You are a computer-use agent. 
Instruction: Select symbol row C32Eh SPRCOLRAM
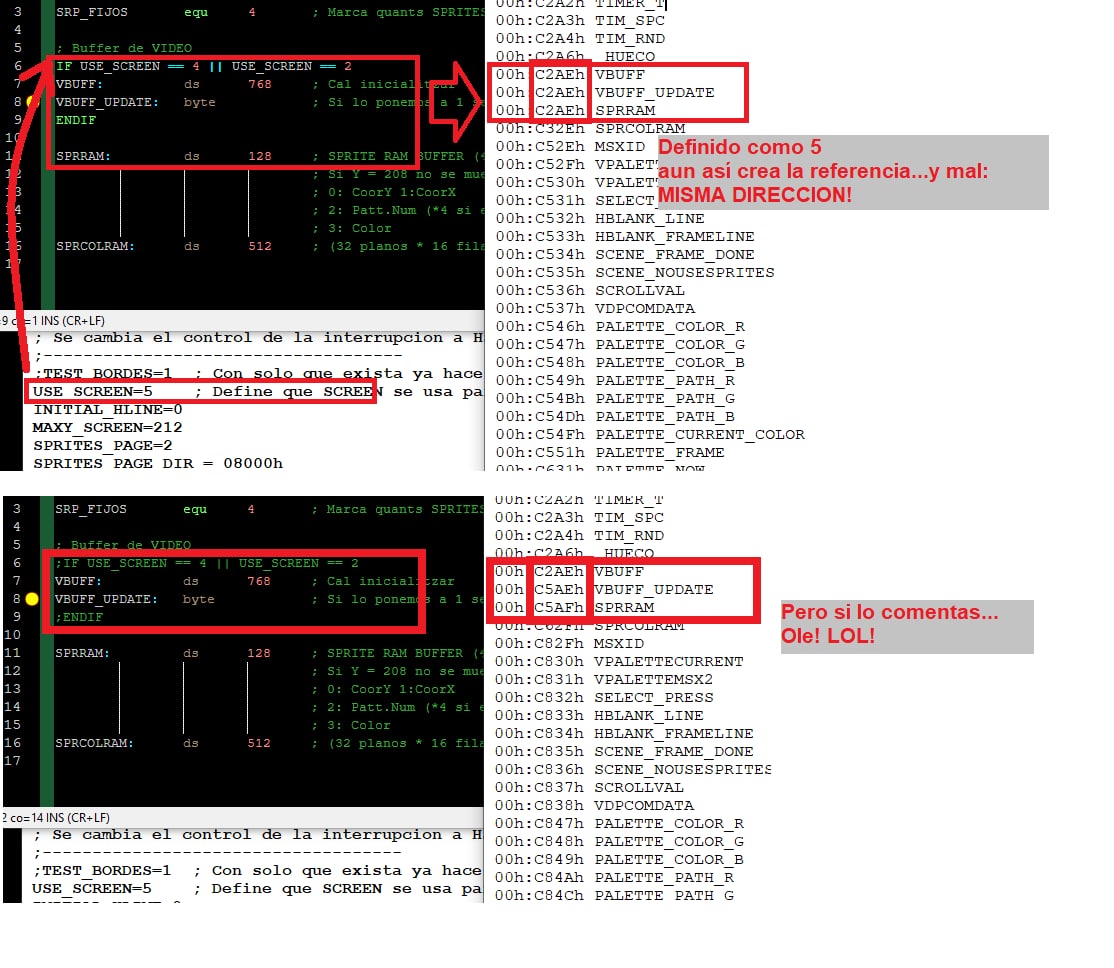click(590, 129)
